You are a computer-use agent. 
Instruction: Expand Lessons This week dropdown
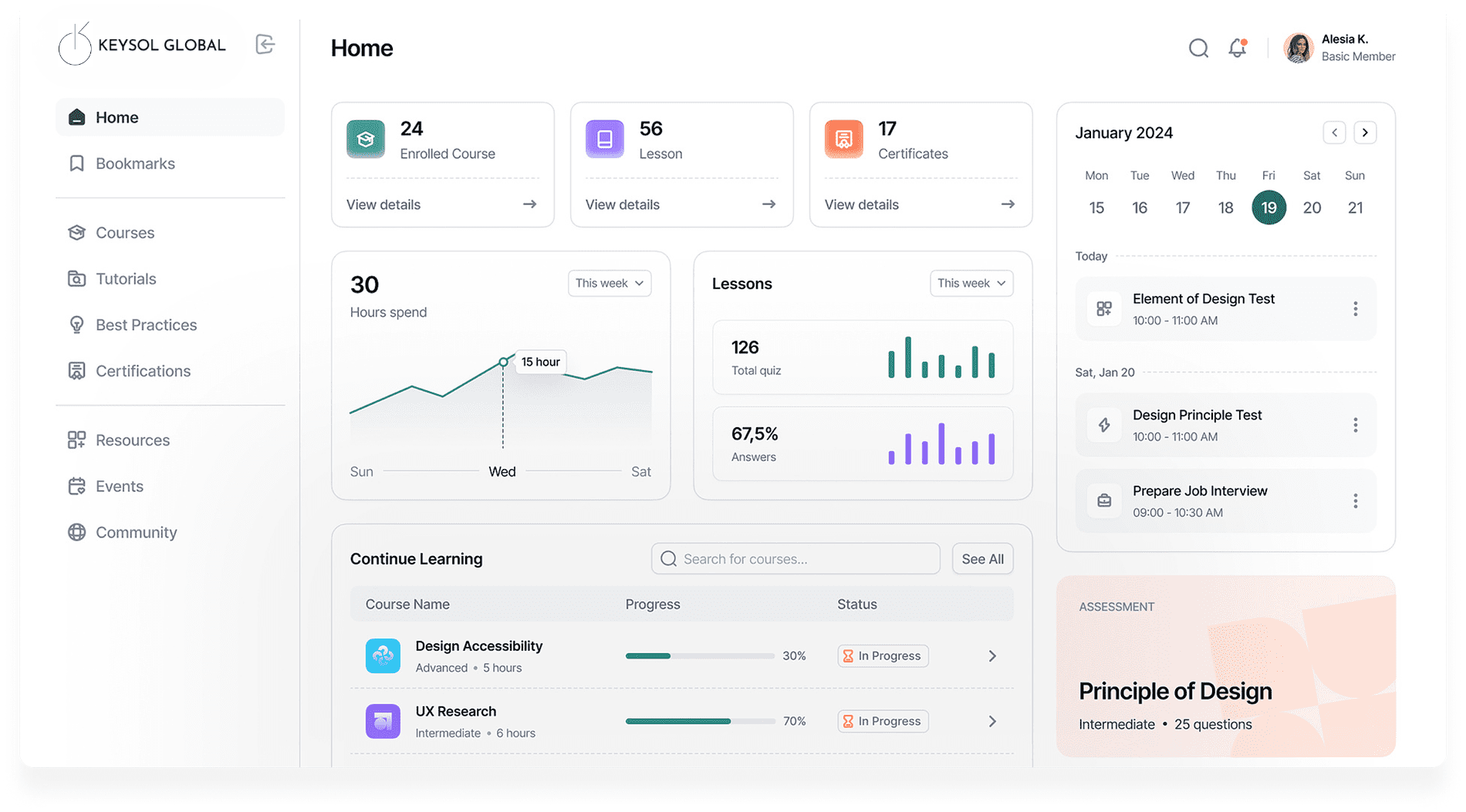[x=971, y=284]
